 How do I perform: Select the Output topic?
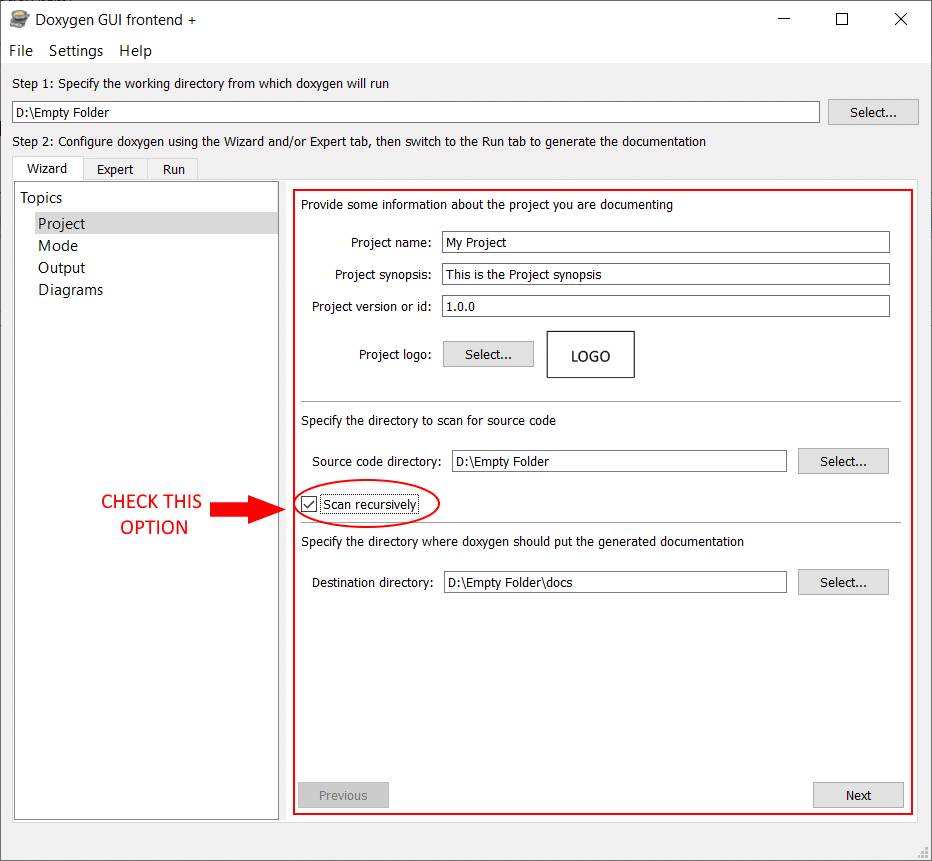pos(61,267)
